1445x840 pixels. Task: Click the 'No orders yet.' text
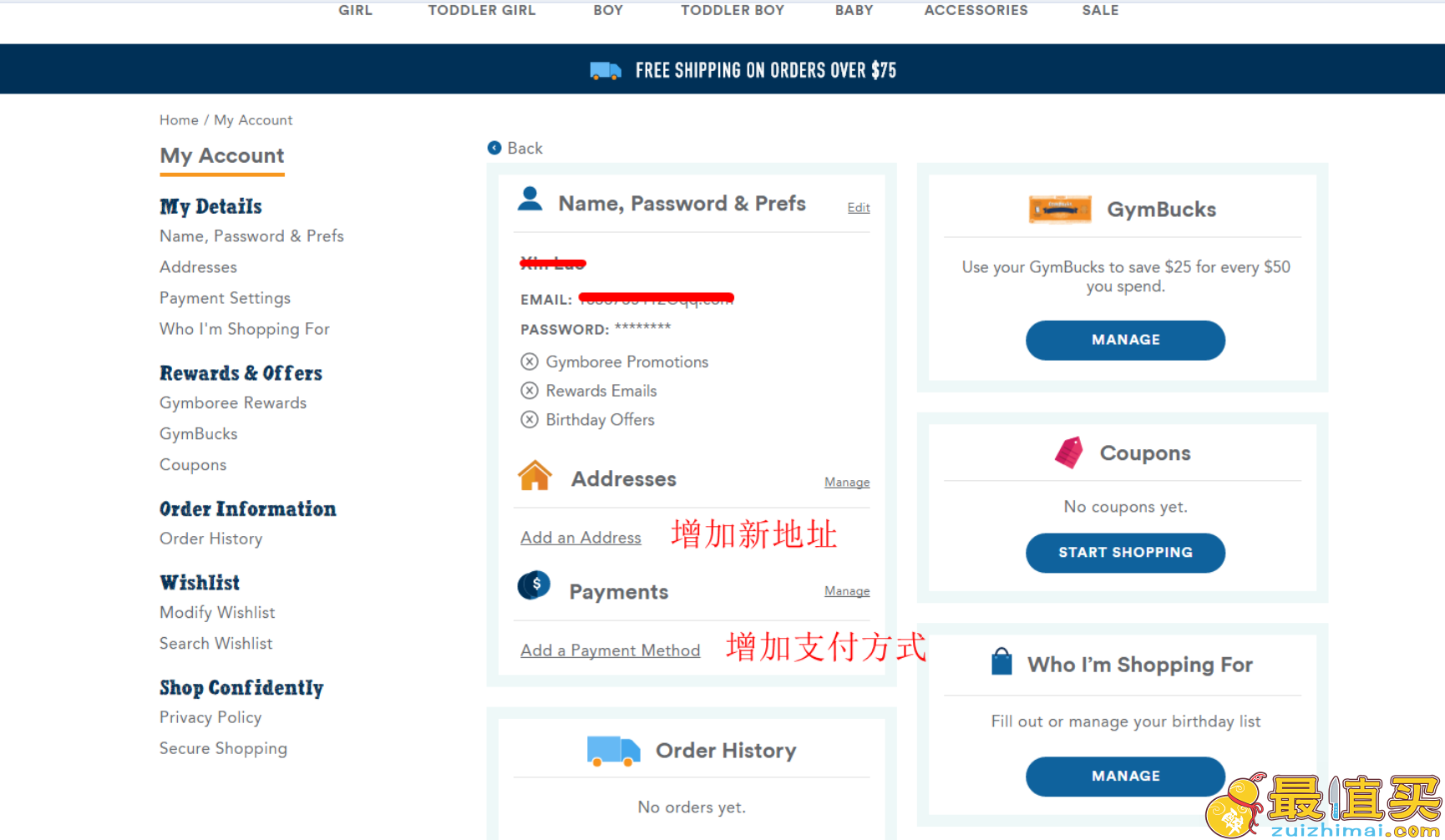692,807
